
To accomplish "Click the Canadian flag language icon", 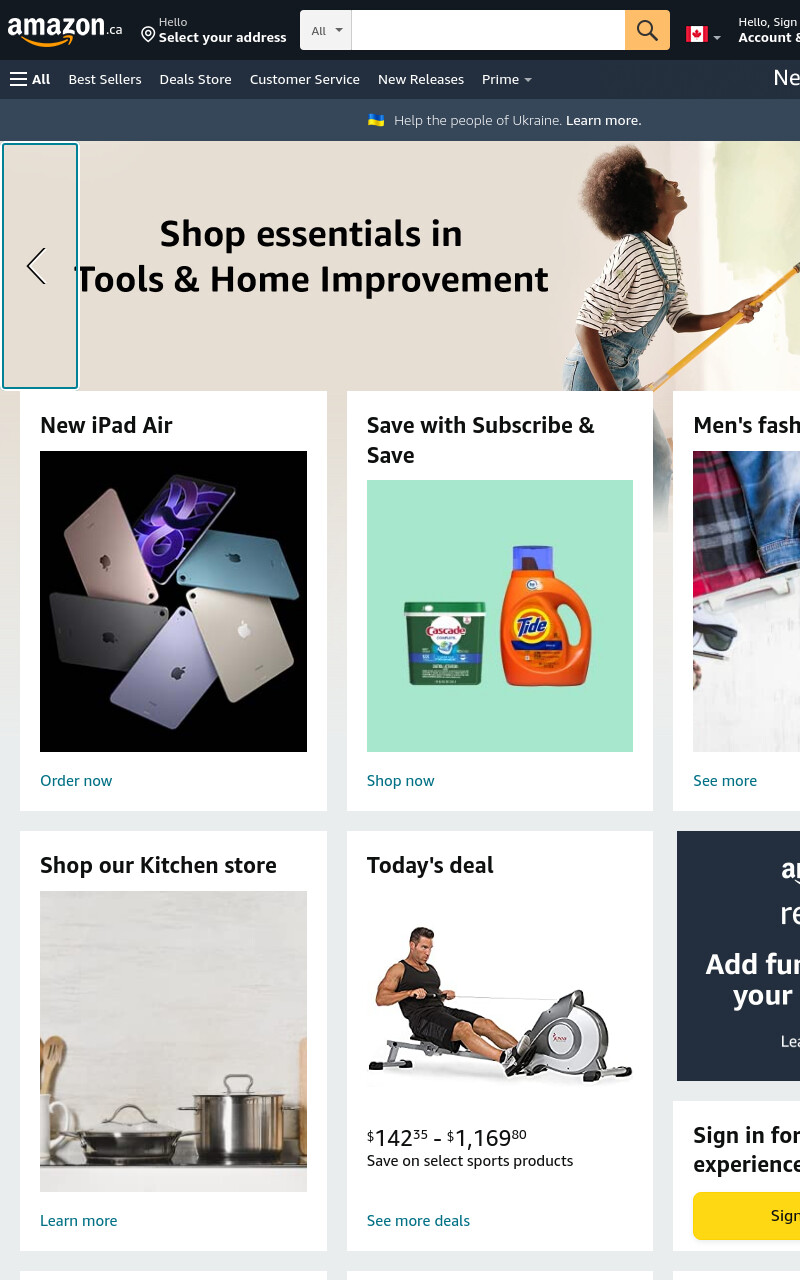I will (697, 34).
